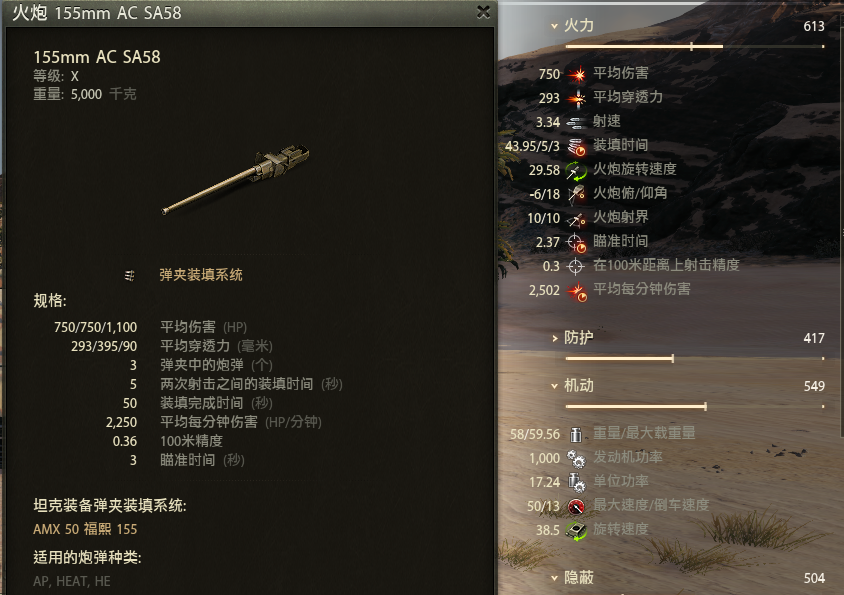This screenshot has height=595, width=844.
Task: Click the average damage (平均伤害) icon
Action: (577, 74)
